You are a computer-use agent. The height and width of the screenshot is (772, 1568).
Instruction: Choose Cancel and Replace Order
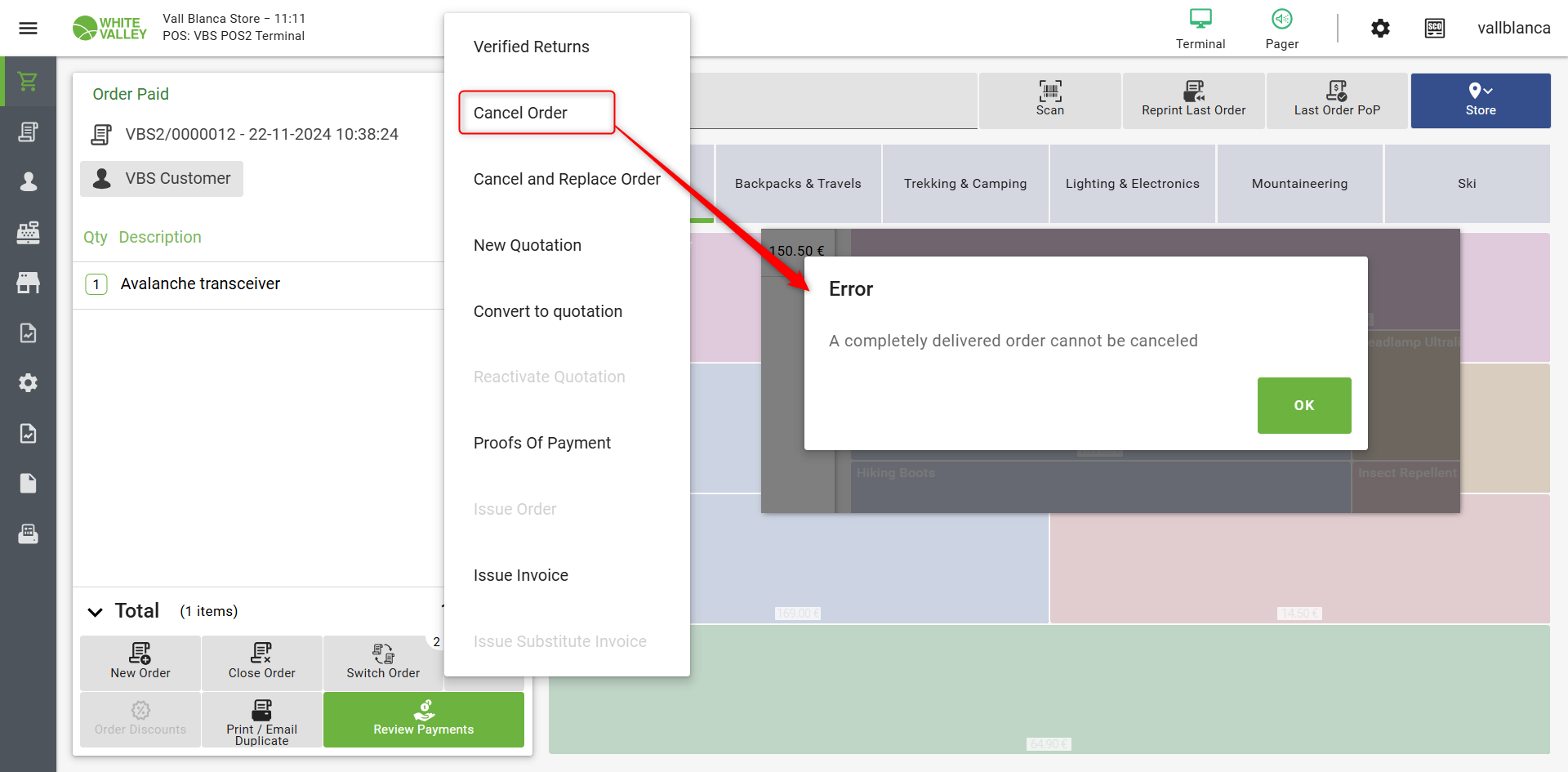point(567,179)
